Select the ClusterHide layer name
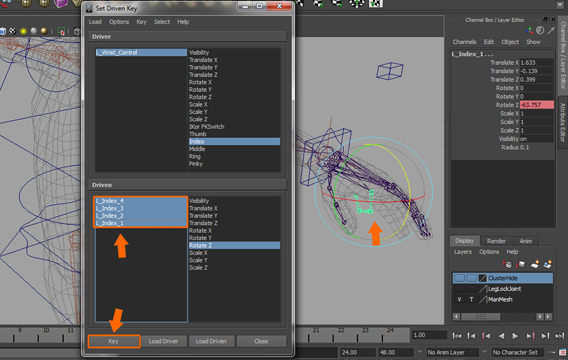This screenshot has height=360, width=568. [503, 278]
